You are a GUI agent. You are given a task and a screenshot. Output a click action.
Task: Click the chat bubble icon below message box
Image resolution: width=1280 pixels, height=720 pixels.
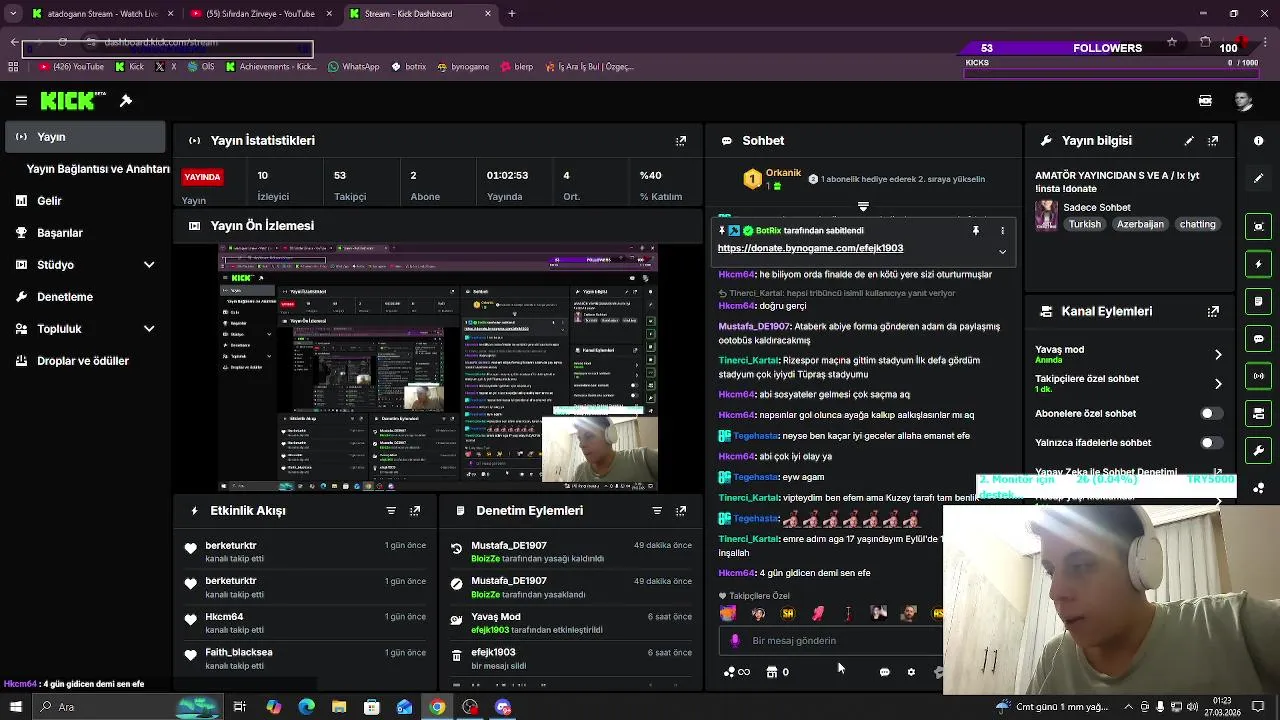point(884,672)
